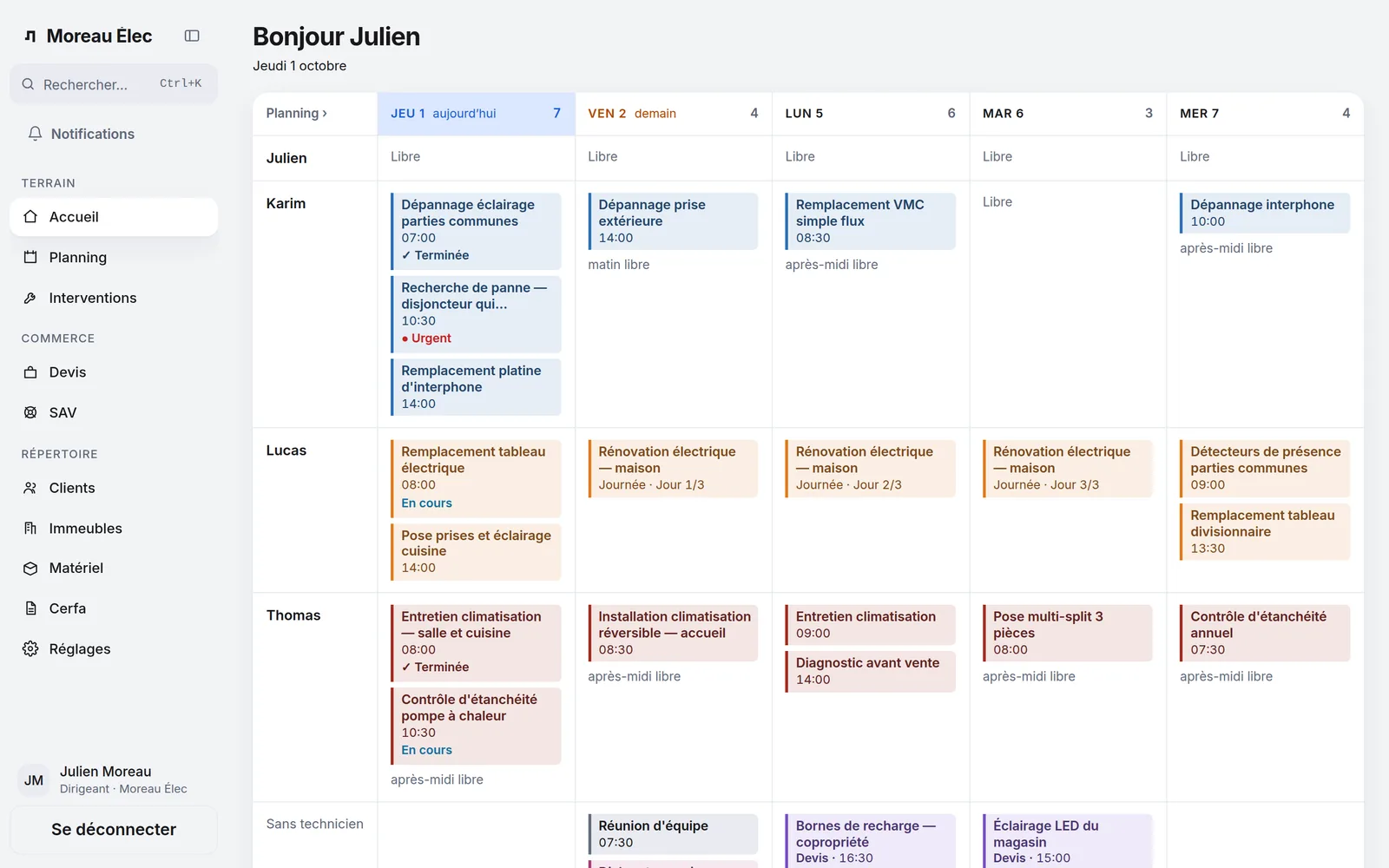This screenshot has height=868, width=1389.
Task: Open Remplacement tableau électrique card
Action: click(x=476, y=478)
